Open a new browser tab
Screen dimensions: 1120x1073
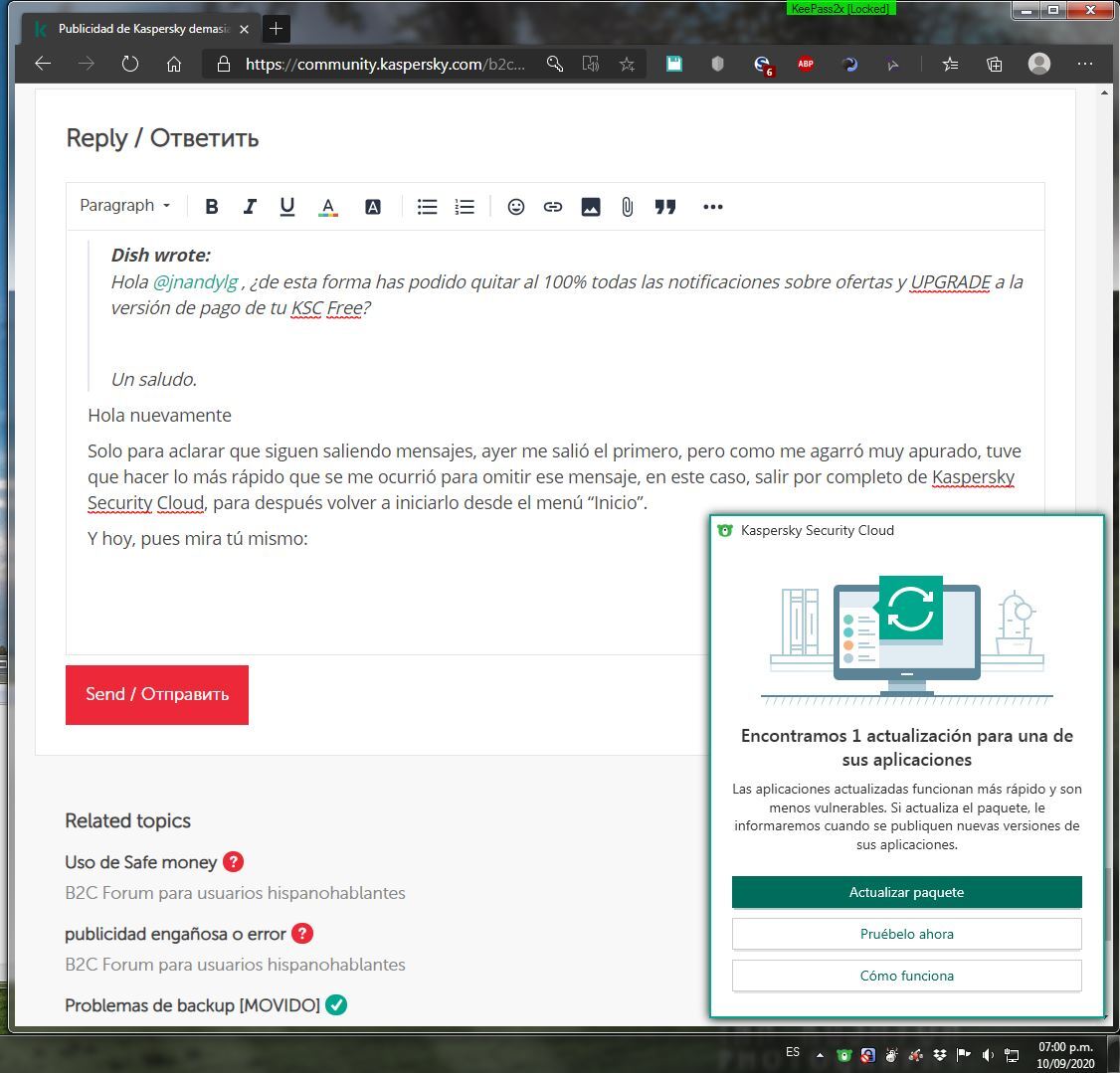click(276, 29)
